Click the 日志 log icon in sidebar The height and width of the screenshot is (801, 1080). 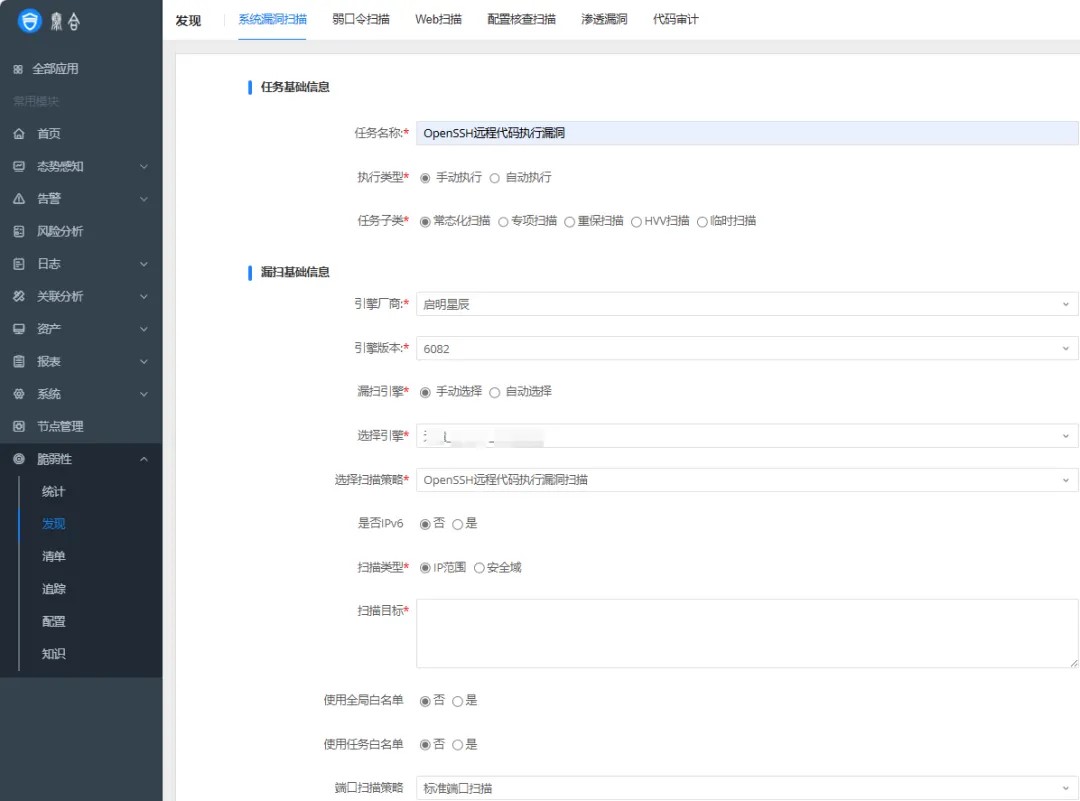[19, 264]
